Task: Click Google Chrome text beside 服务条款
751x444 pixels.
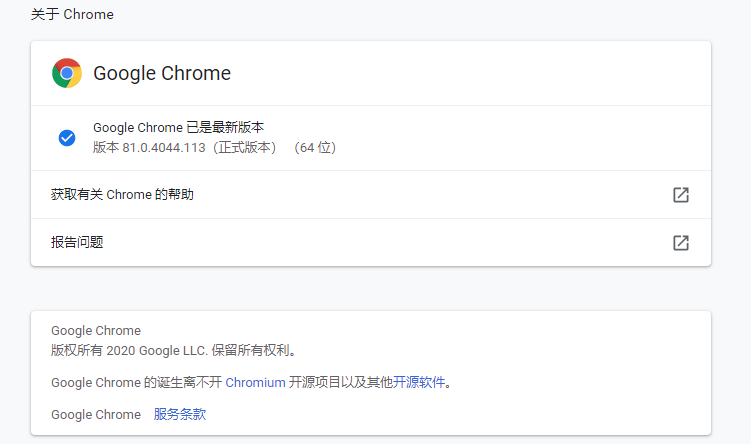Action: point(96,414)
